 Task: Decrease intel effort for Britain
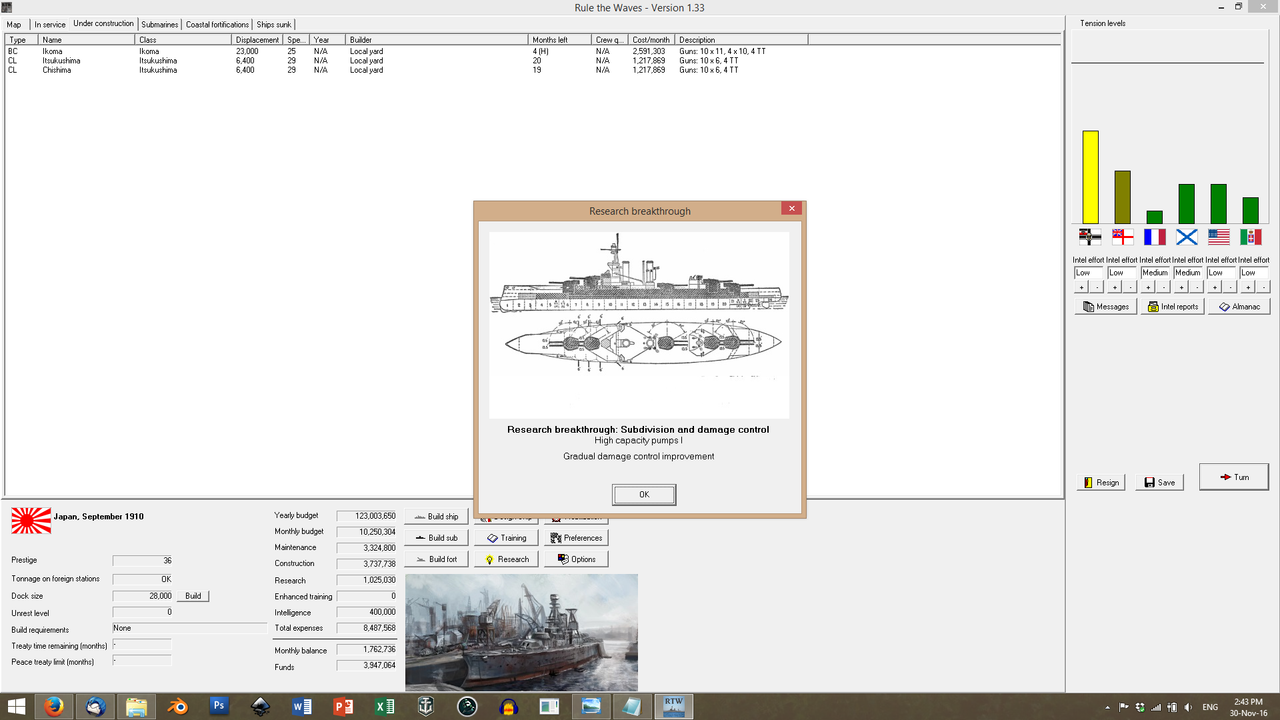tap(1129, 287)
